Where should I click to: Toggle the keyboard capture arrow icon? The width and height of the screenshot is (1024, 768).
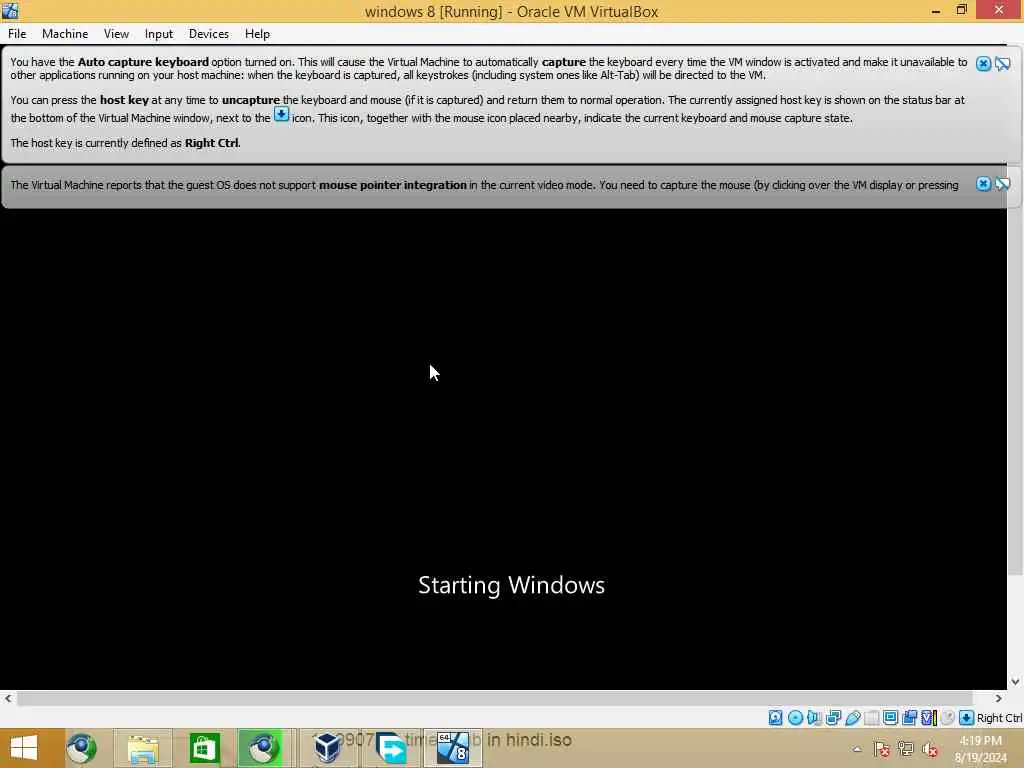click(x=966, y=718)
